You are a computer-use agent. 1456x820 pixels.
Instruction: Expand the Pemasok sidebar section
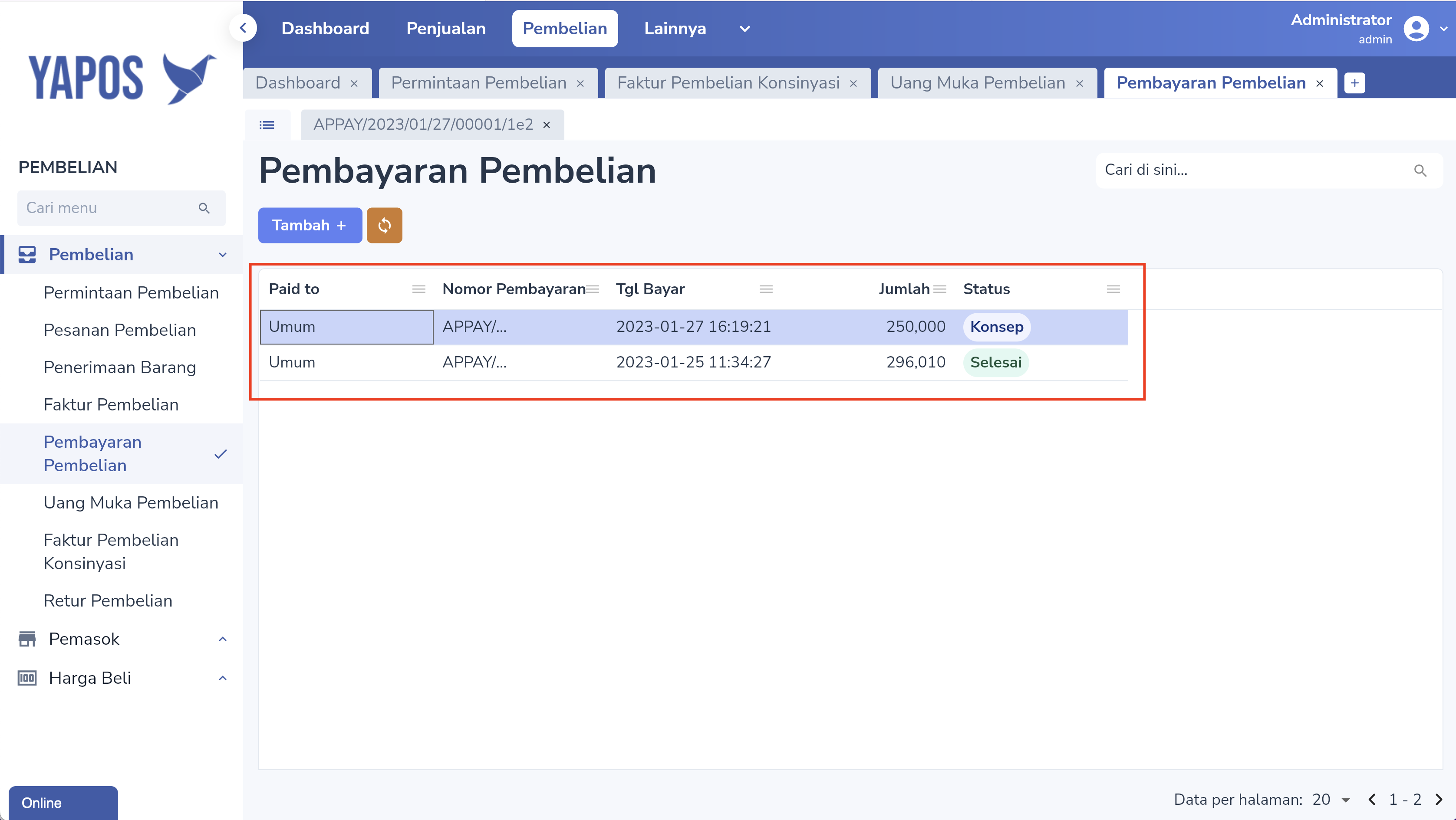(223, 639)
